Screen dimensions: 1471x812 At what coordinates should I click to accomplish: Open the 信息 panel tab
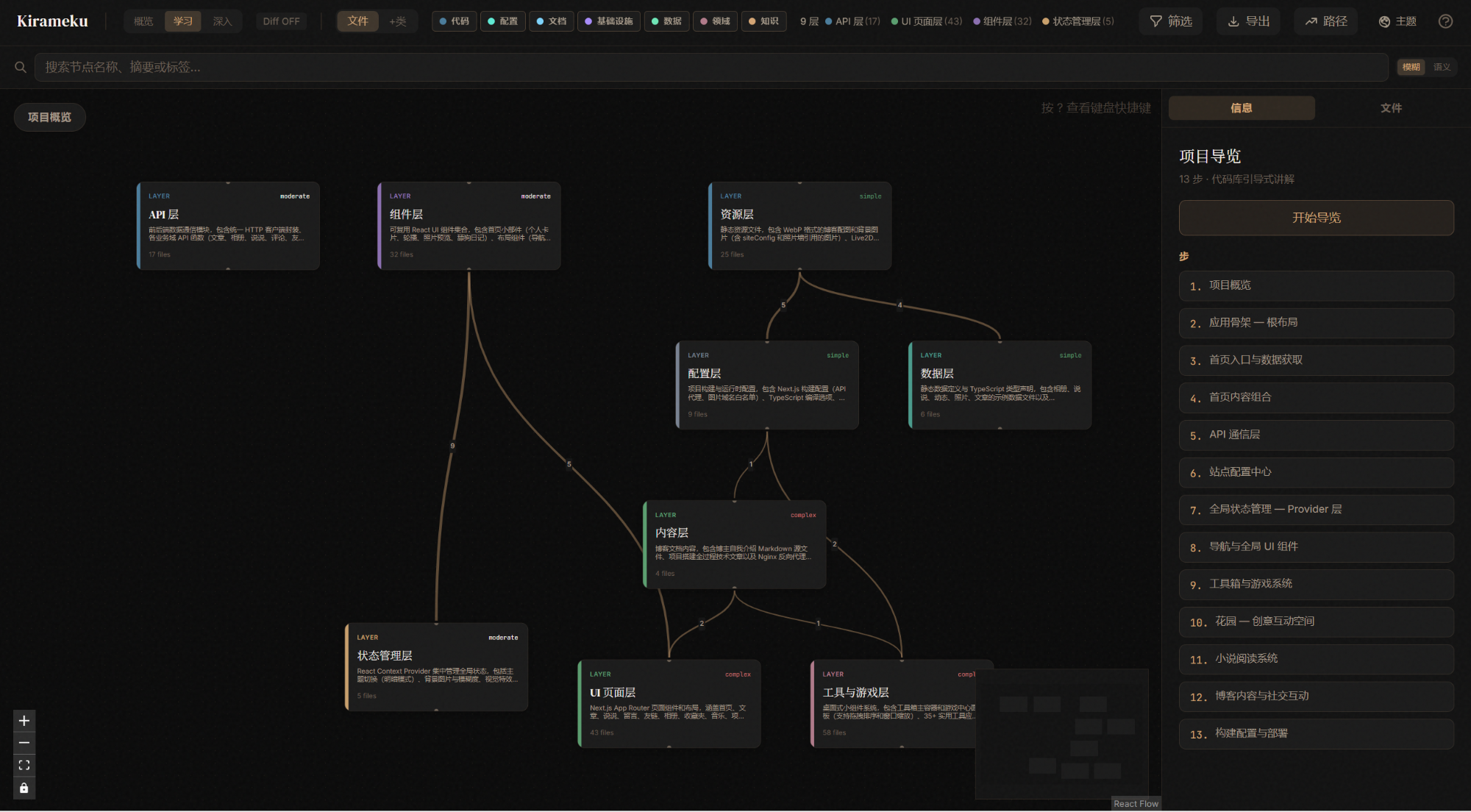tap(1242, 108)
